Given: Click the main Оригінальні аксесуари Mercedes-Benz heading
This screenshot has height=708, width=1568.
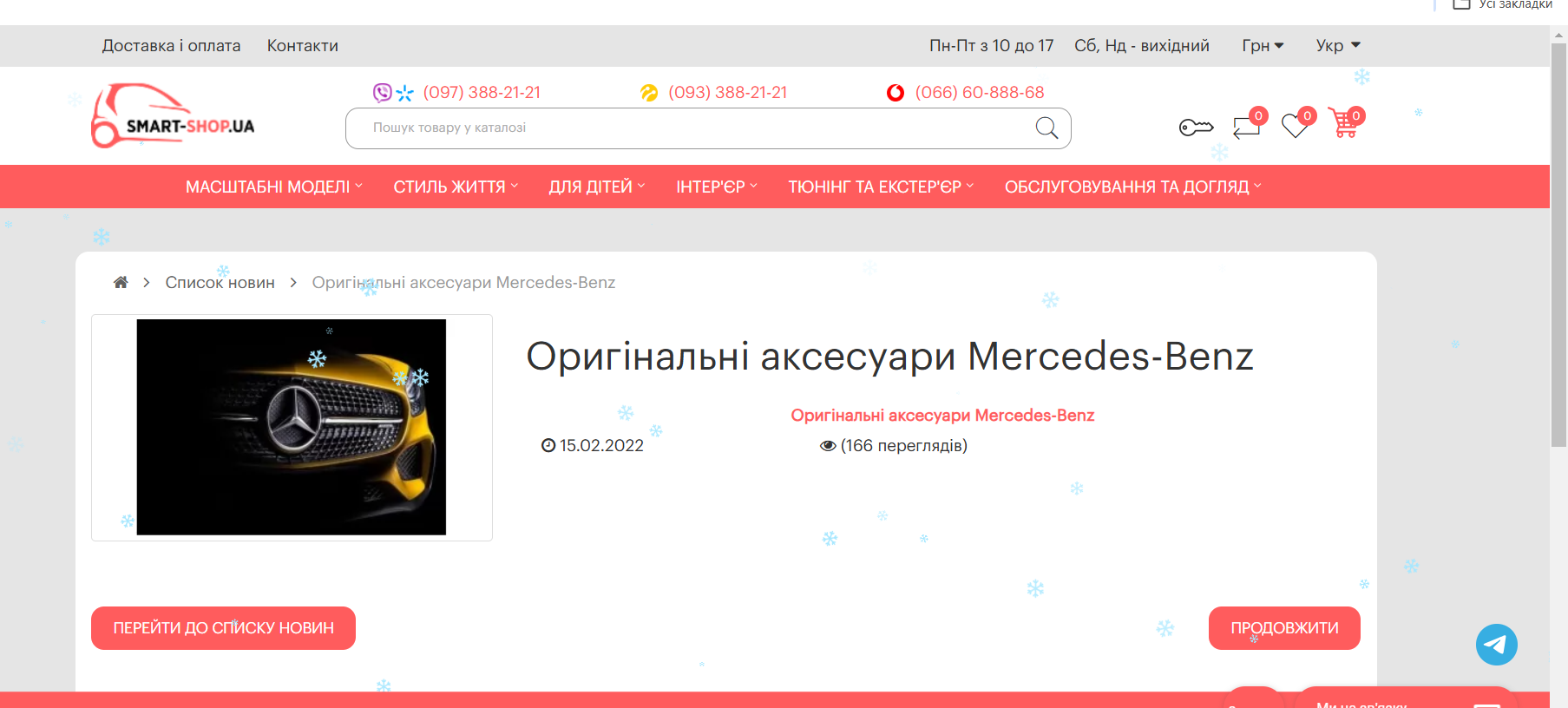Looking at the screenshot, I should (x=890, y=357).
